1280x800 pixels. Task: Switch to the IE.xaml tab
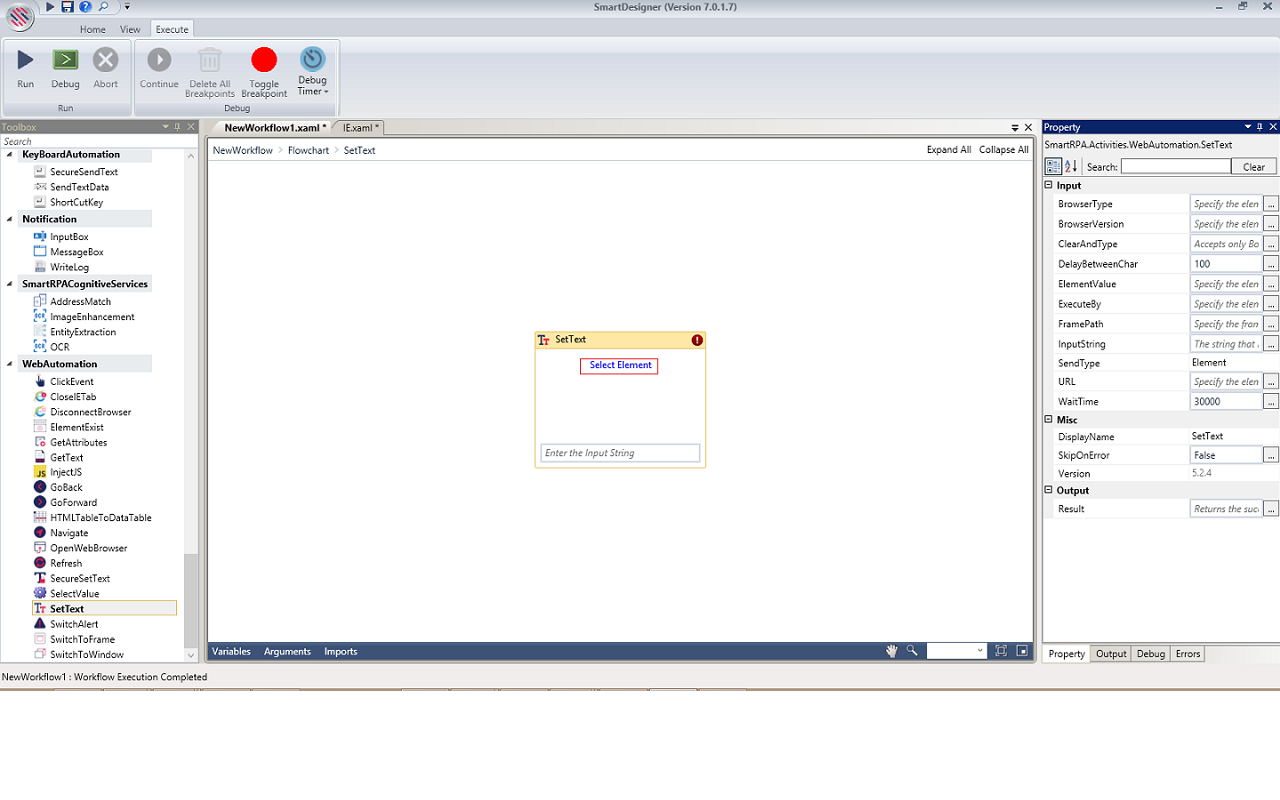[358, 127]
